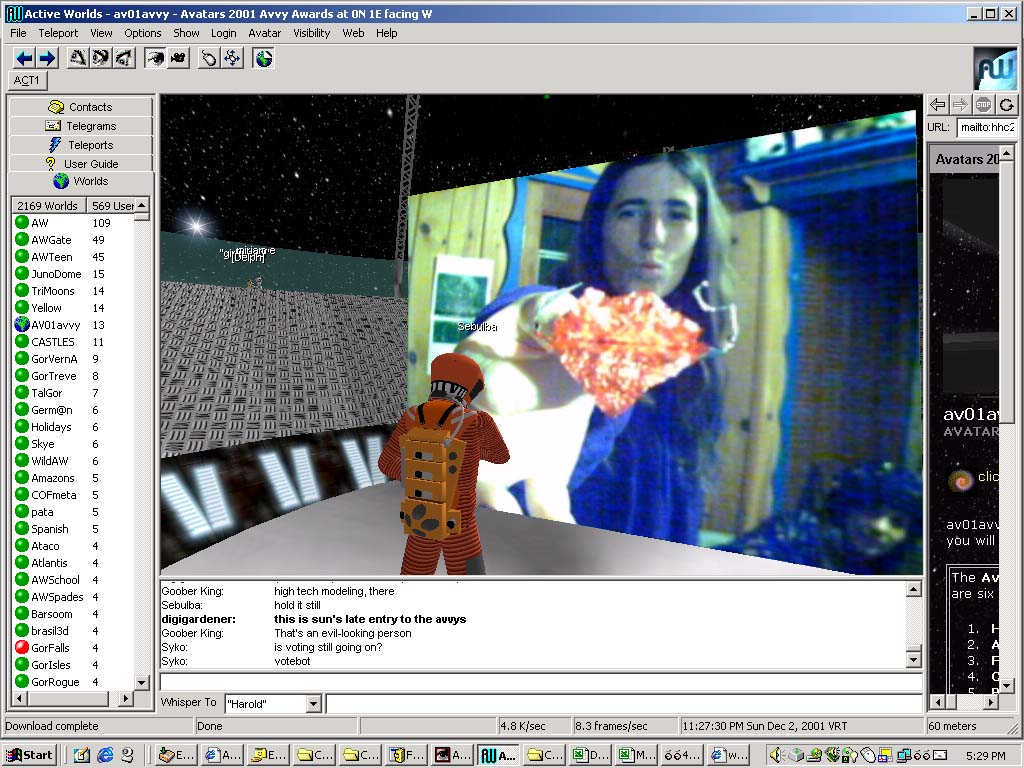The width and height of the screenshot is (1024, 768).
Task: Click the mouse mode toolbar icon
Action: tap(209, 58)
